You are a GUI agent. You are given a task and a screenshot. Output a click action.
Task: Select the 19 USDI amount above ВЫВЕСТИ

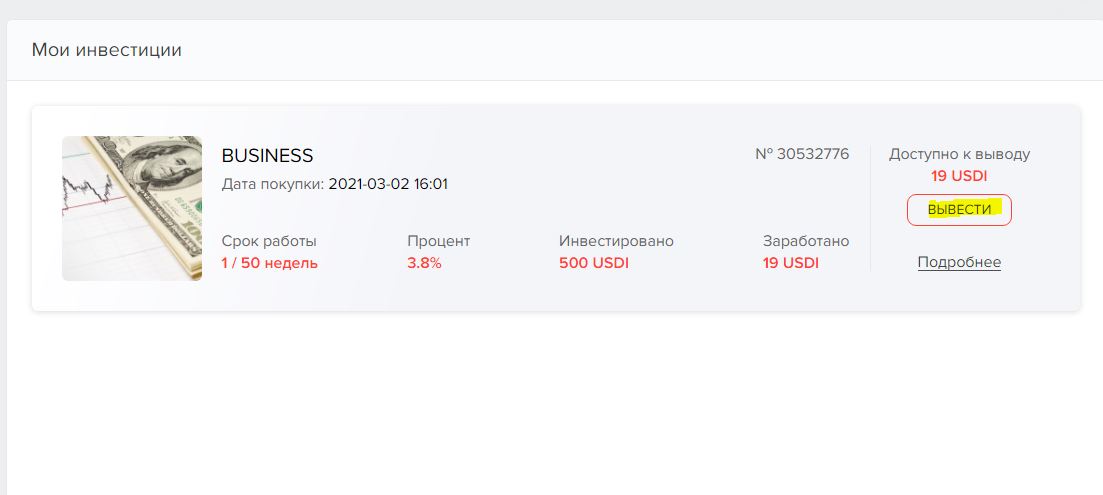[x=959, y=176]
